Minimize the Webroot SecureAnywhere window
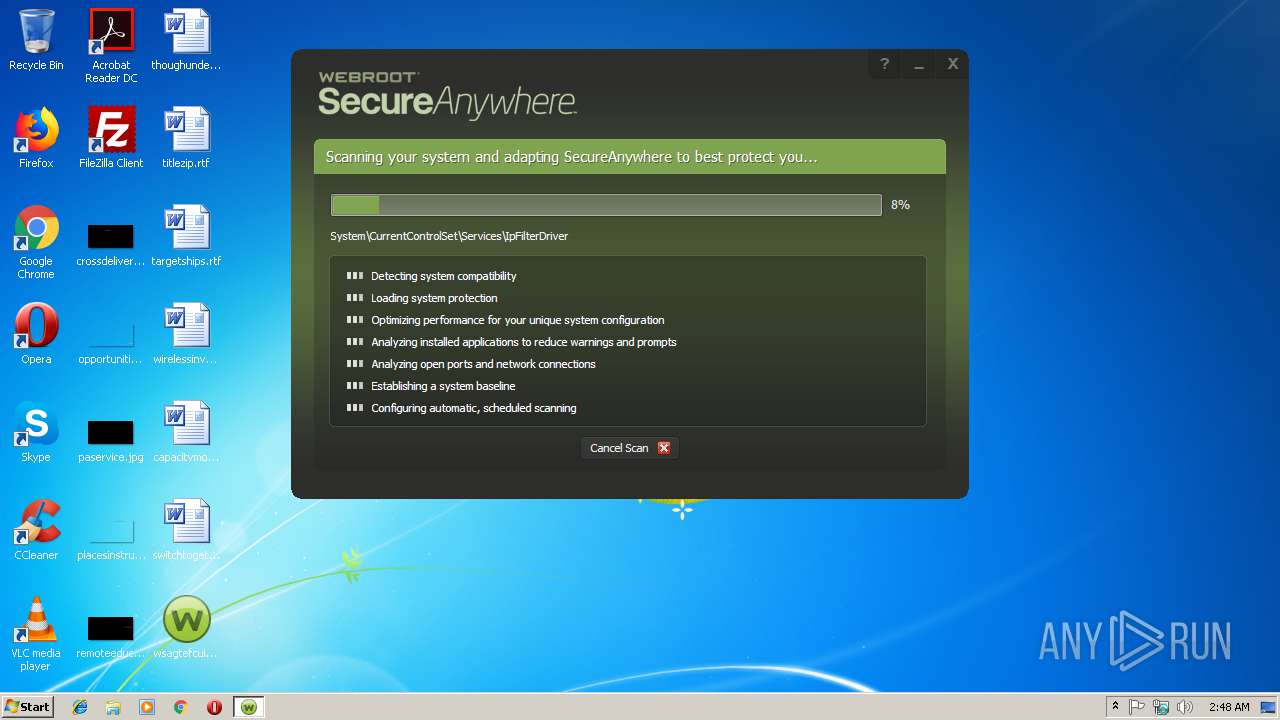 pyautogui.click(x=918, y=64)
